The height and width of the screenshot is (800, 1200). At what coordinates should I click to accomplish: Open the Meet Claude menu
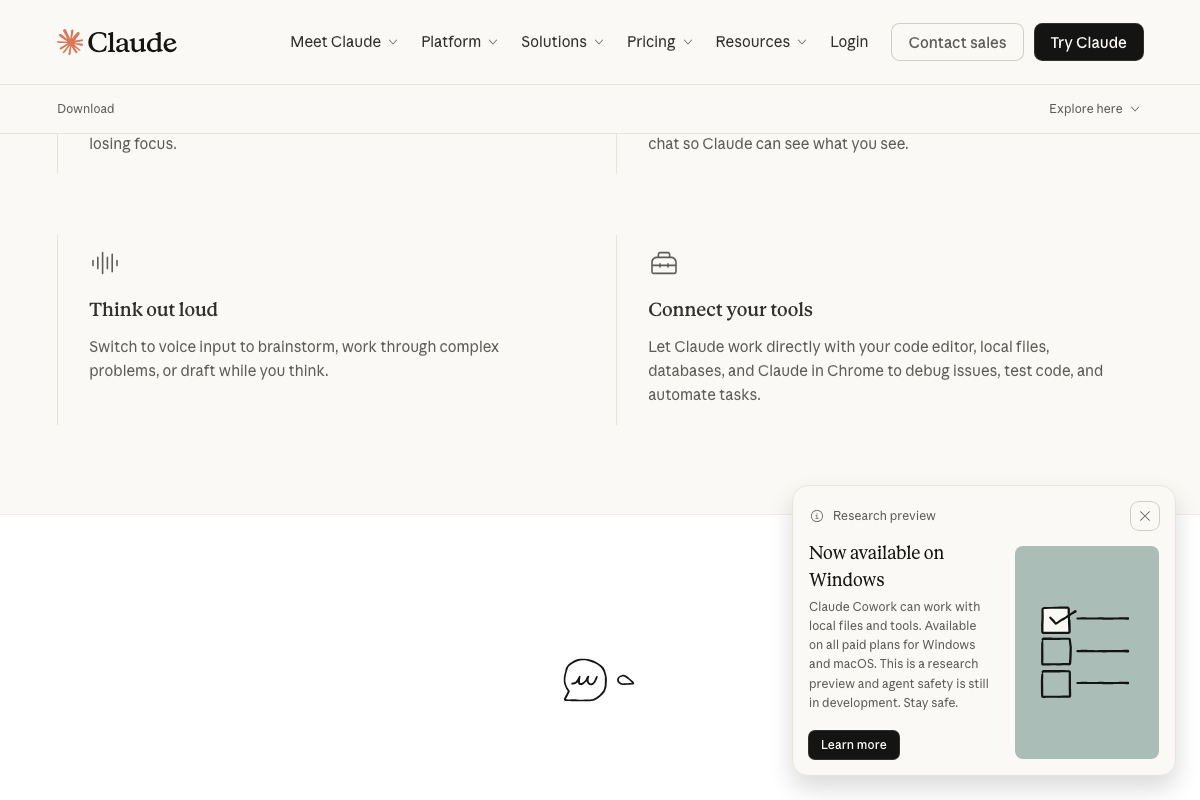tap(344, 42)
